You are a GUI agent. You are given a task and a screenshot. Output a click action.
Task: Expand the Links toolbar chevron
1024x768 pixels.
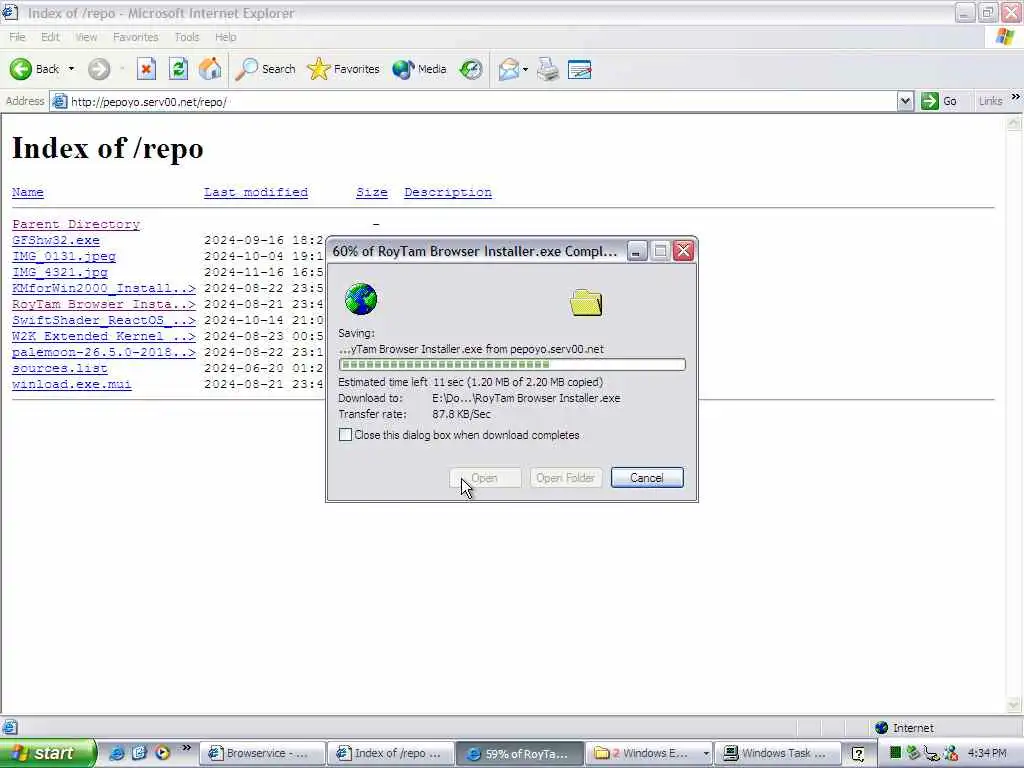(x=1016, y=97)
